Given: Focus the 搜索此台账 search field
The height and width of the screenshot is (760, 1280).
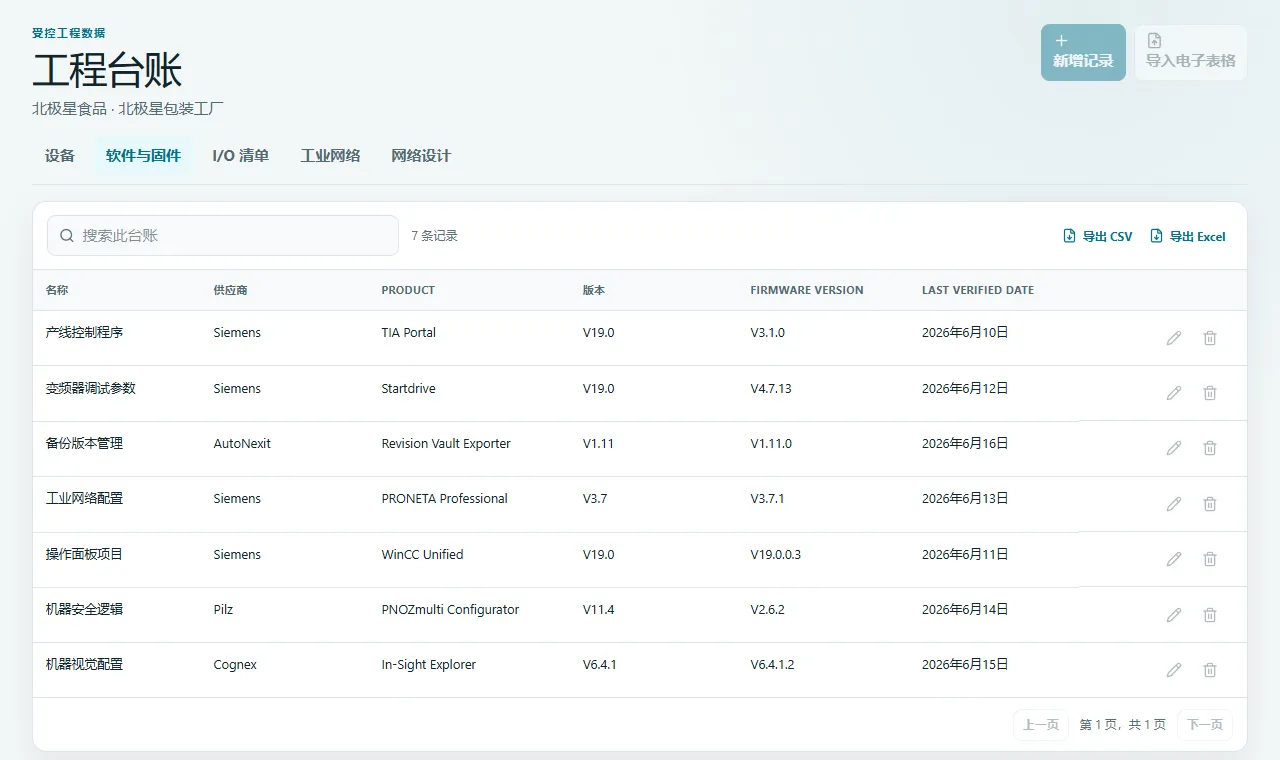Looking at the screenshot, I should coord(223,236).
